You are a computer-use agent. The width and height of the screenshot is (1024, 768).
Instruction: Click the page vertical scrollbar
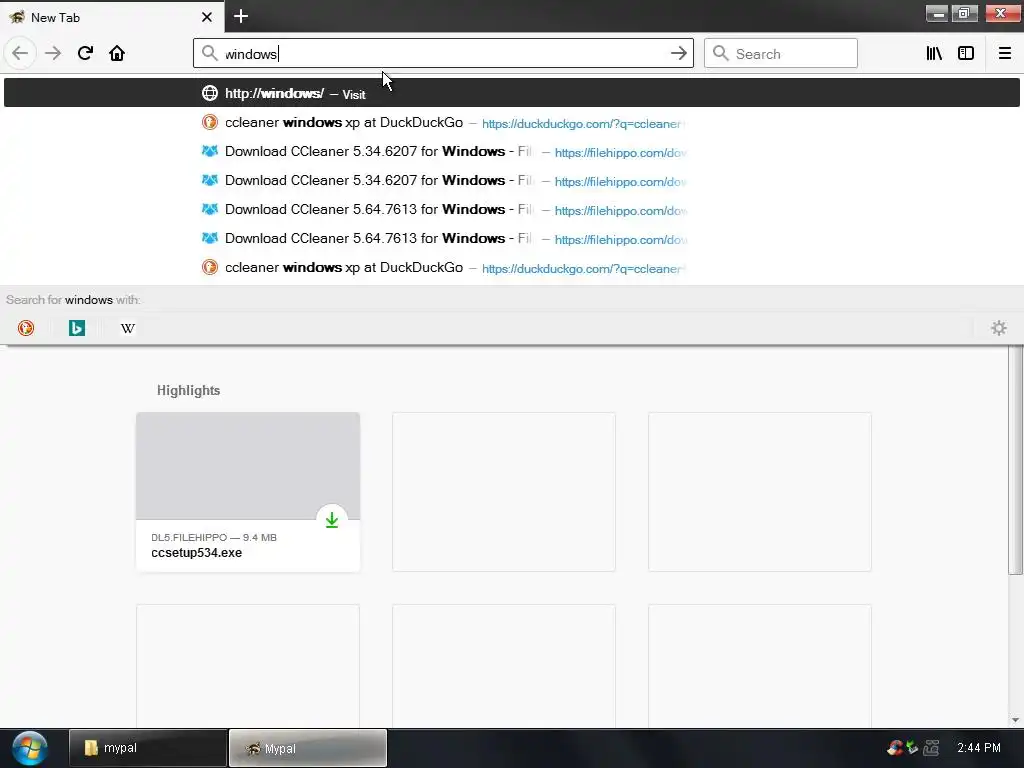(1015, 460)
